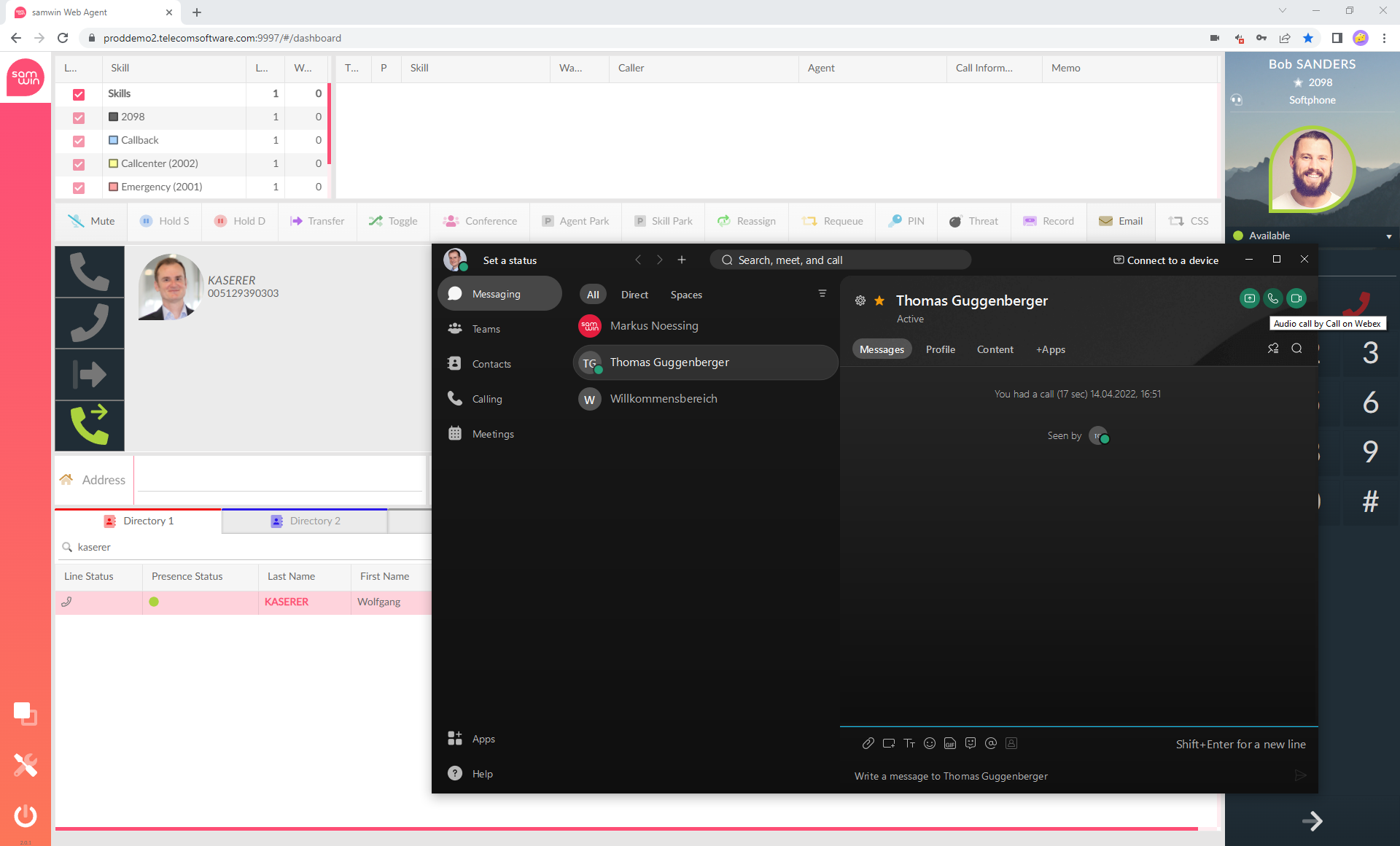Click the PIN button
Screen dimensions: 1400x846
tap(906, 221)
